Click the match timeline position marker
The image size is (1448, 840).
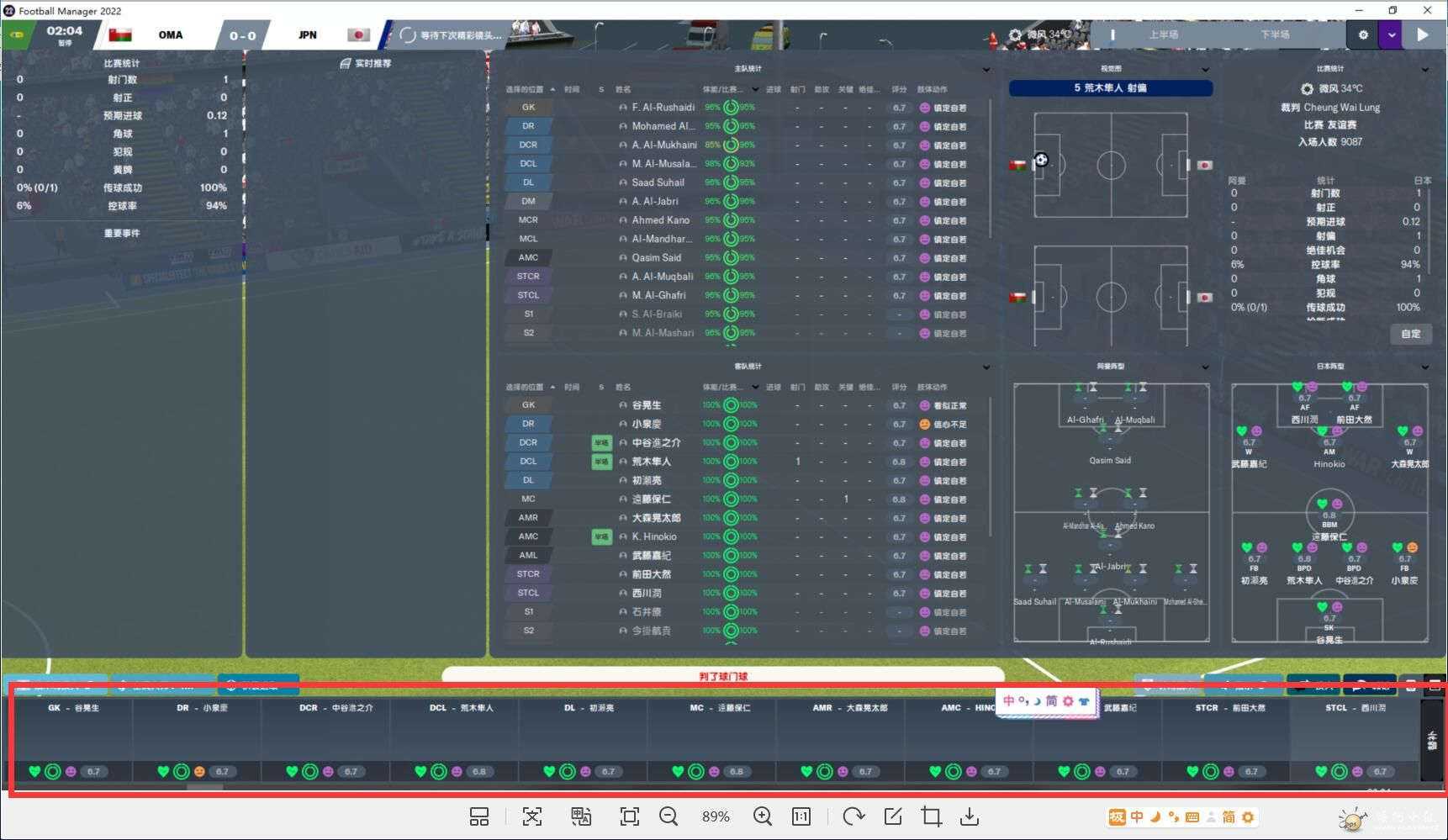coord(1112,35)
